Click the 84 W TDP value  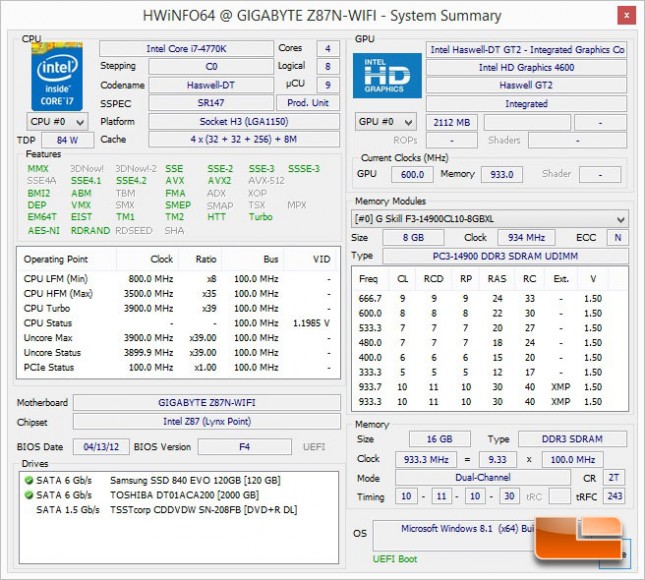tap(67, 140)
